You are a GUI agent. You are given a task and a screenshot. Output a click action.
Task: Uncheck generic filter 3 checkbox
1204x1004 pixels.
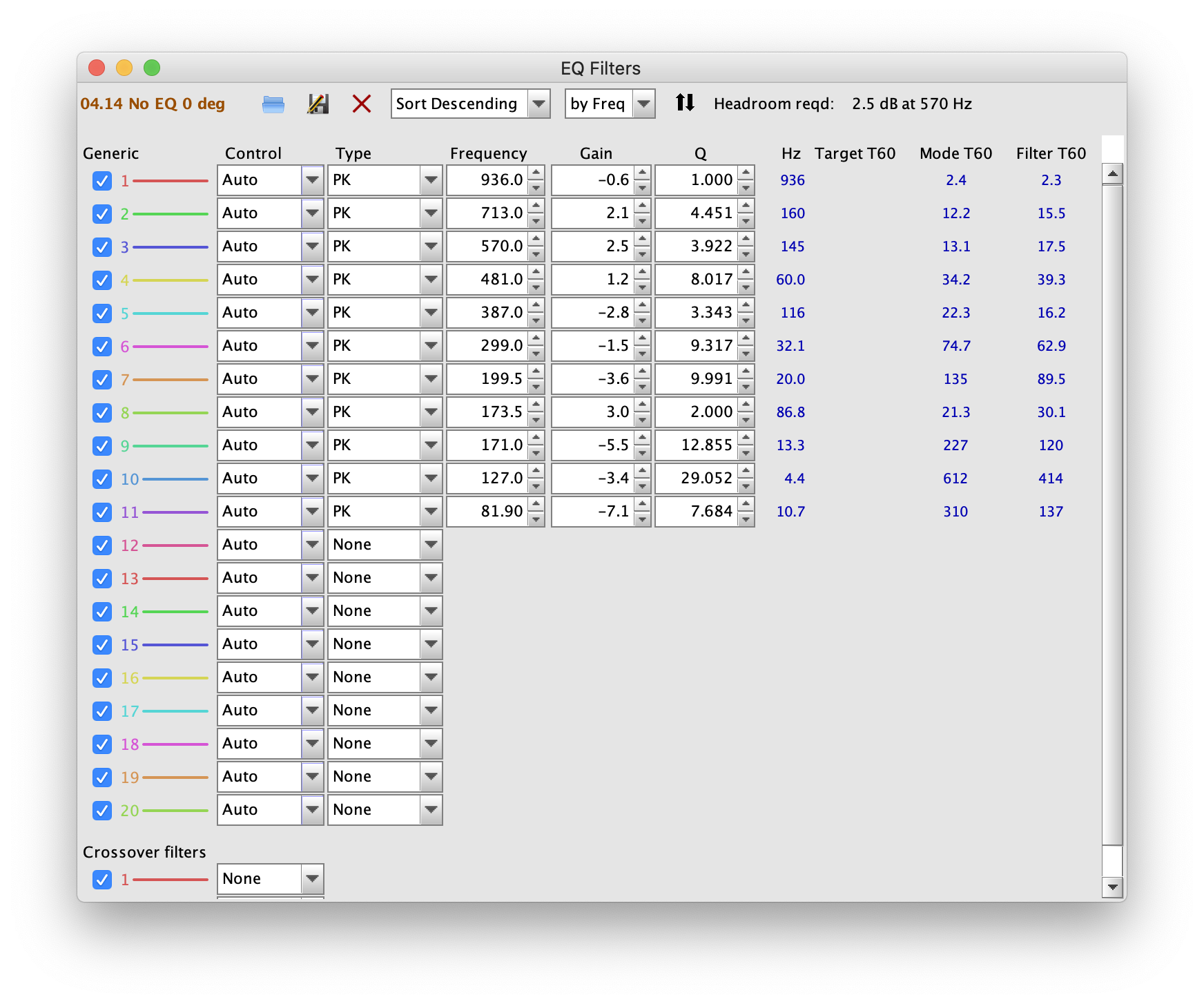(x=102, y=247)
